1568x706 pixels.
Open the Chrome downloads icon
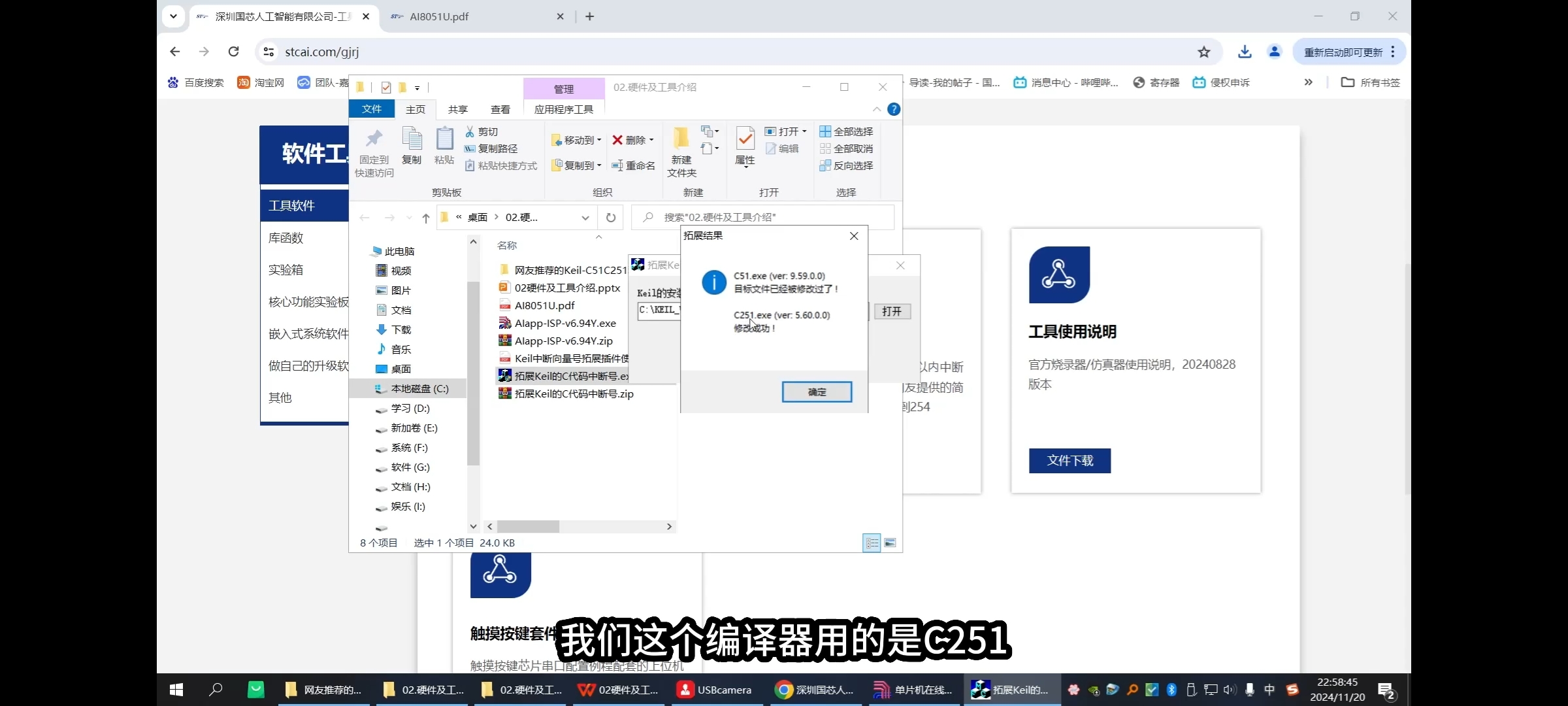pyautogui.click(x=1245, y=52)
